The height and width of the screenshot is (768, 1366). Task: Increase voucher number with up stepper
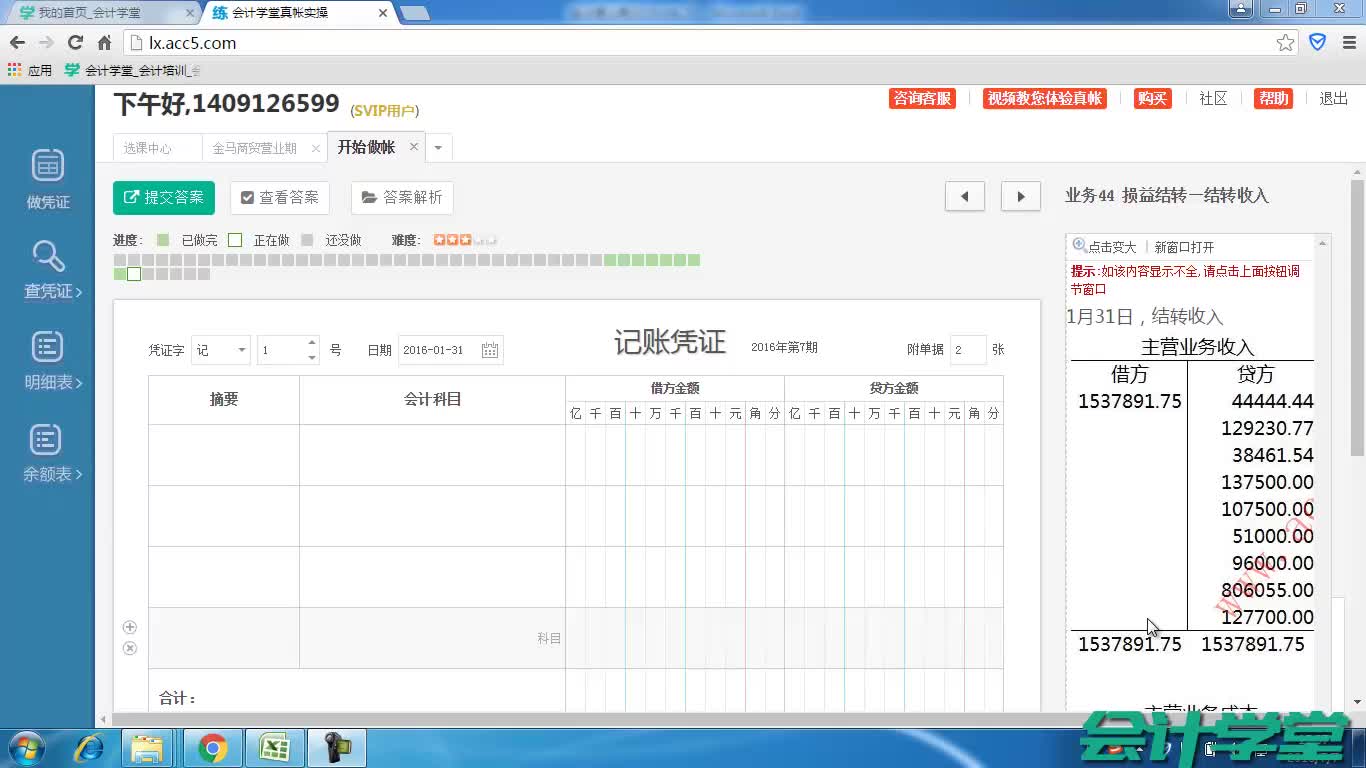[x=312, y=343]
